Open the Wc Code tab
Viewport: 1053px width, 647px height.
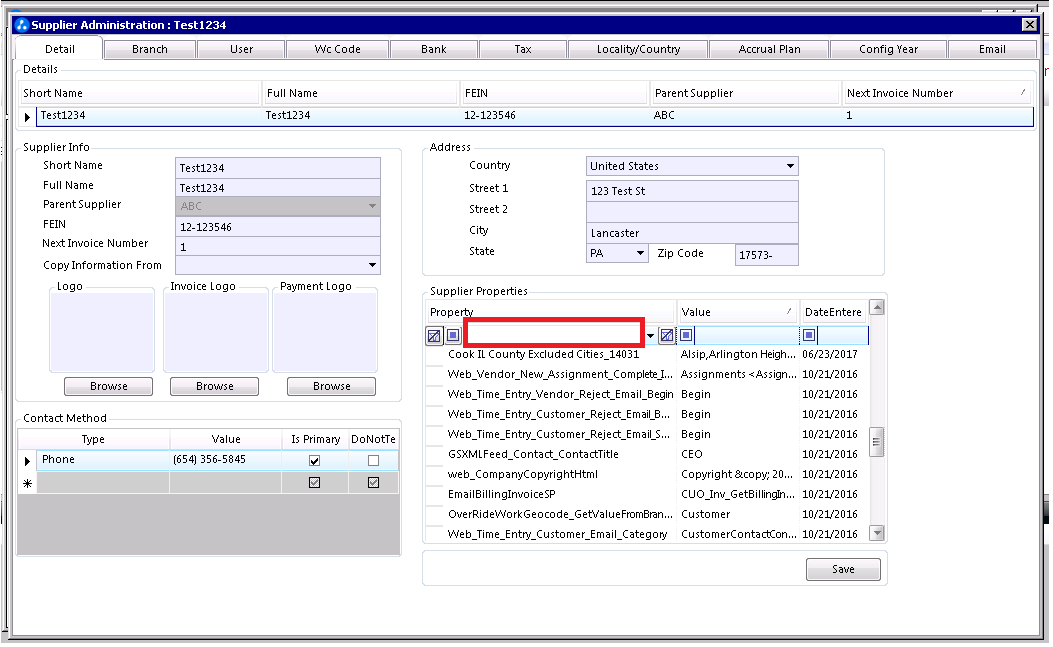[x=338, y=49]
